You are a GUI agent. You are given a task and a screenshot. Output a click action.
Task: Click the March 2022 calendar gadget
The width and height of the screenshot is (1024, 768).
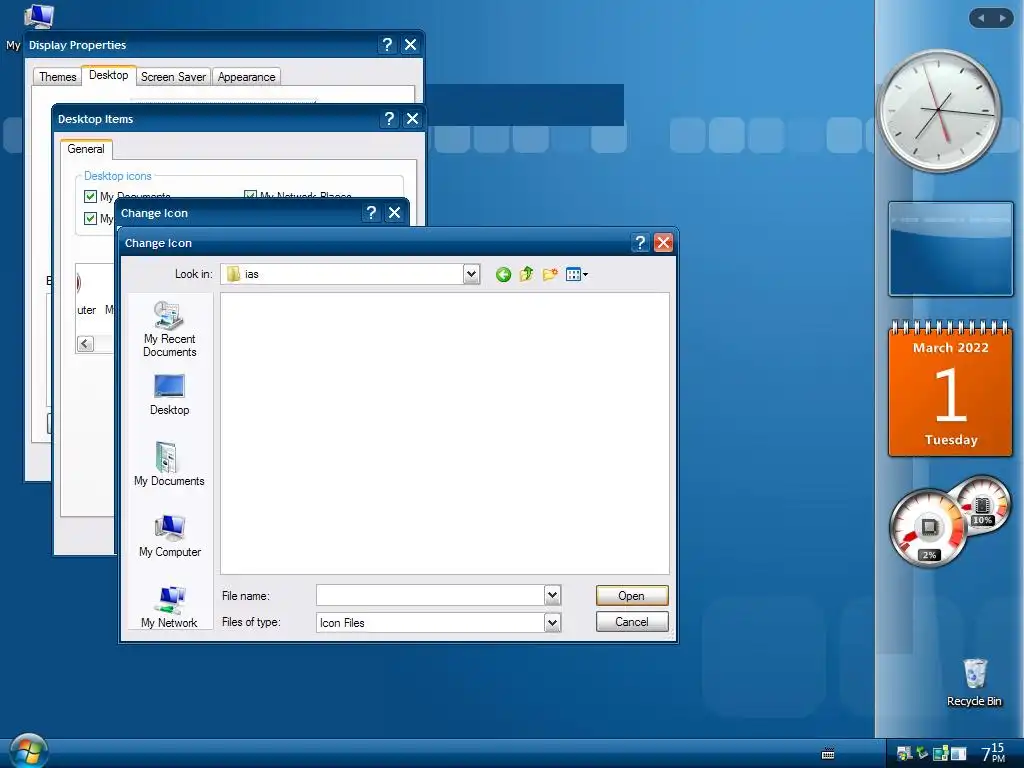(951, 388)
